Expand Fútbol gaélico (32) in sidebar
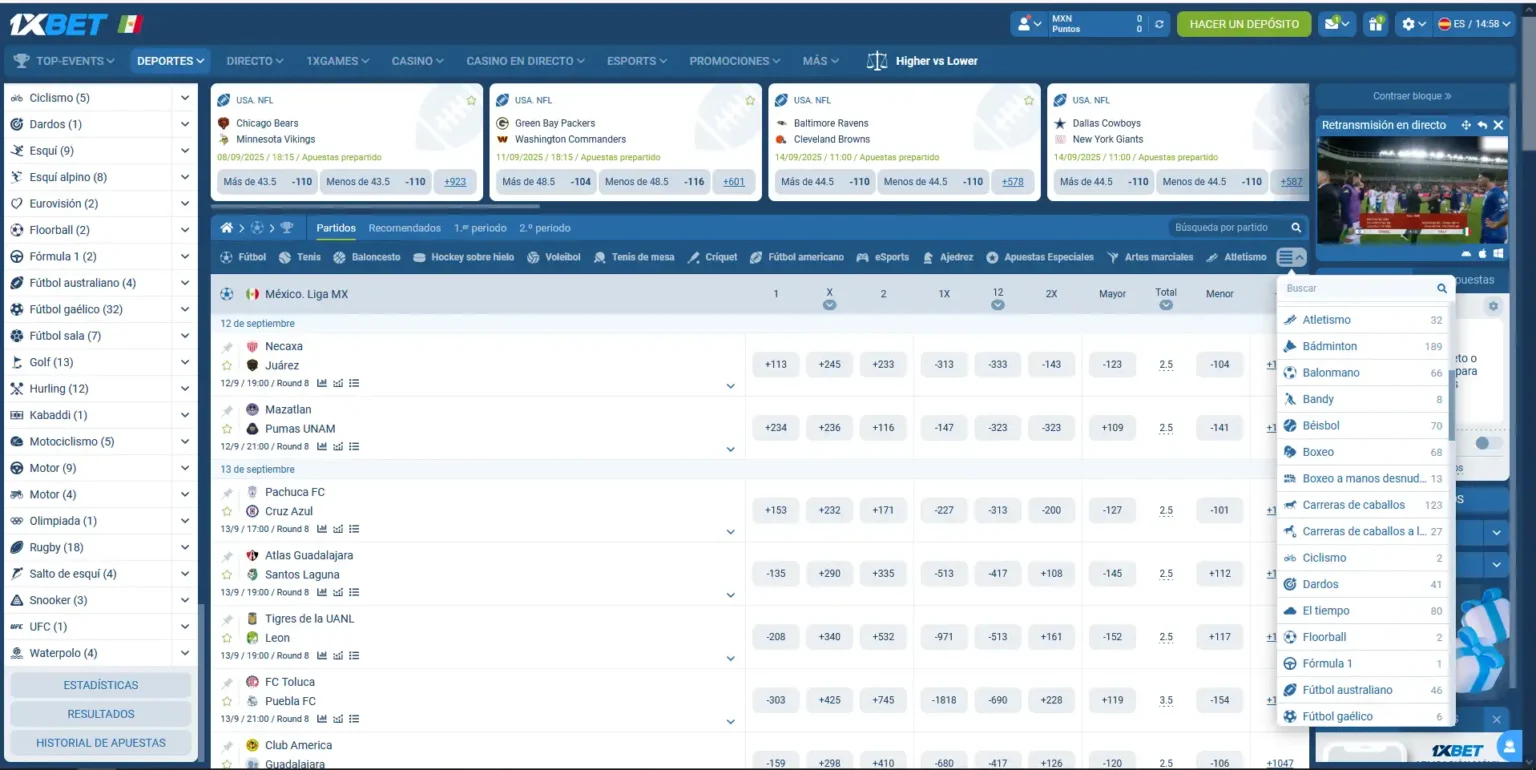 [x=185, y=310]
